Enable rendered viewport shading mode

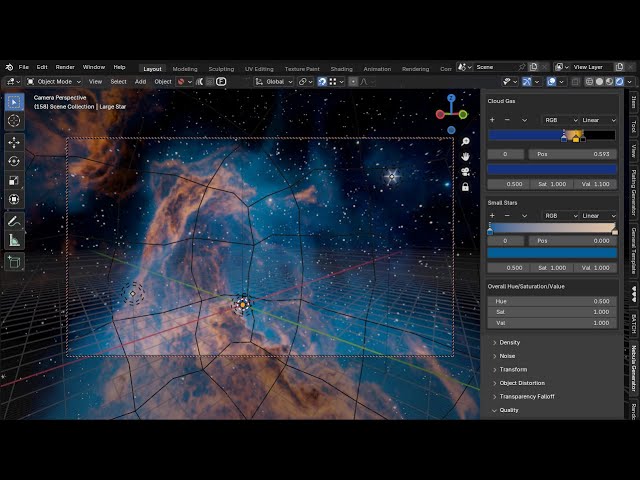click(x=619, y=82)
